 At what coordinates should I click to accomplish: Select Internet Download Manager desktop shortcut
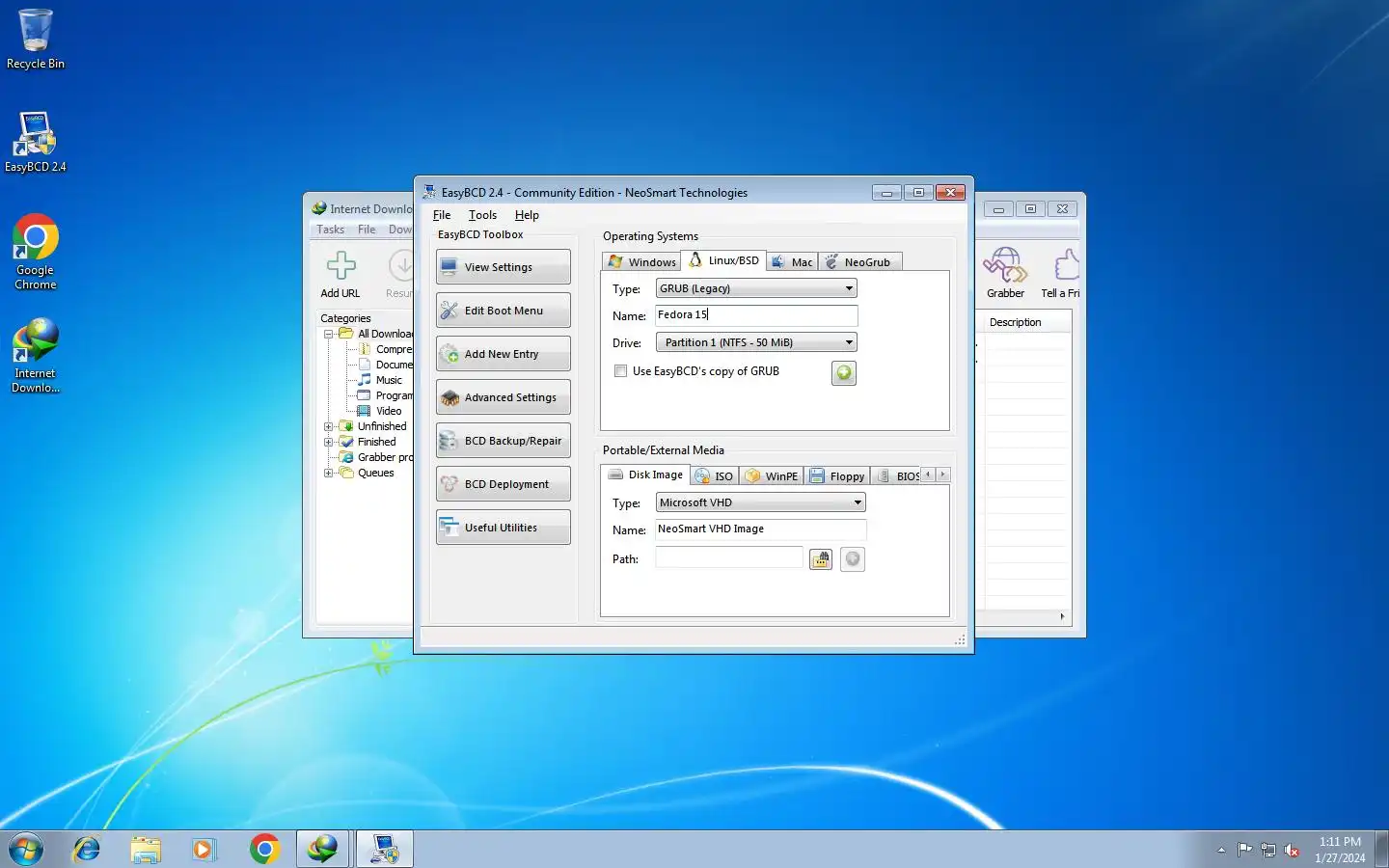click(x=36, y=356)
